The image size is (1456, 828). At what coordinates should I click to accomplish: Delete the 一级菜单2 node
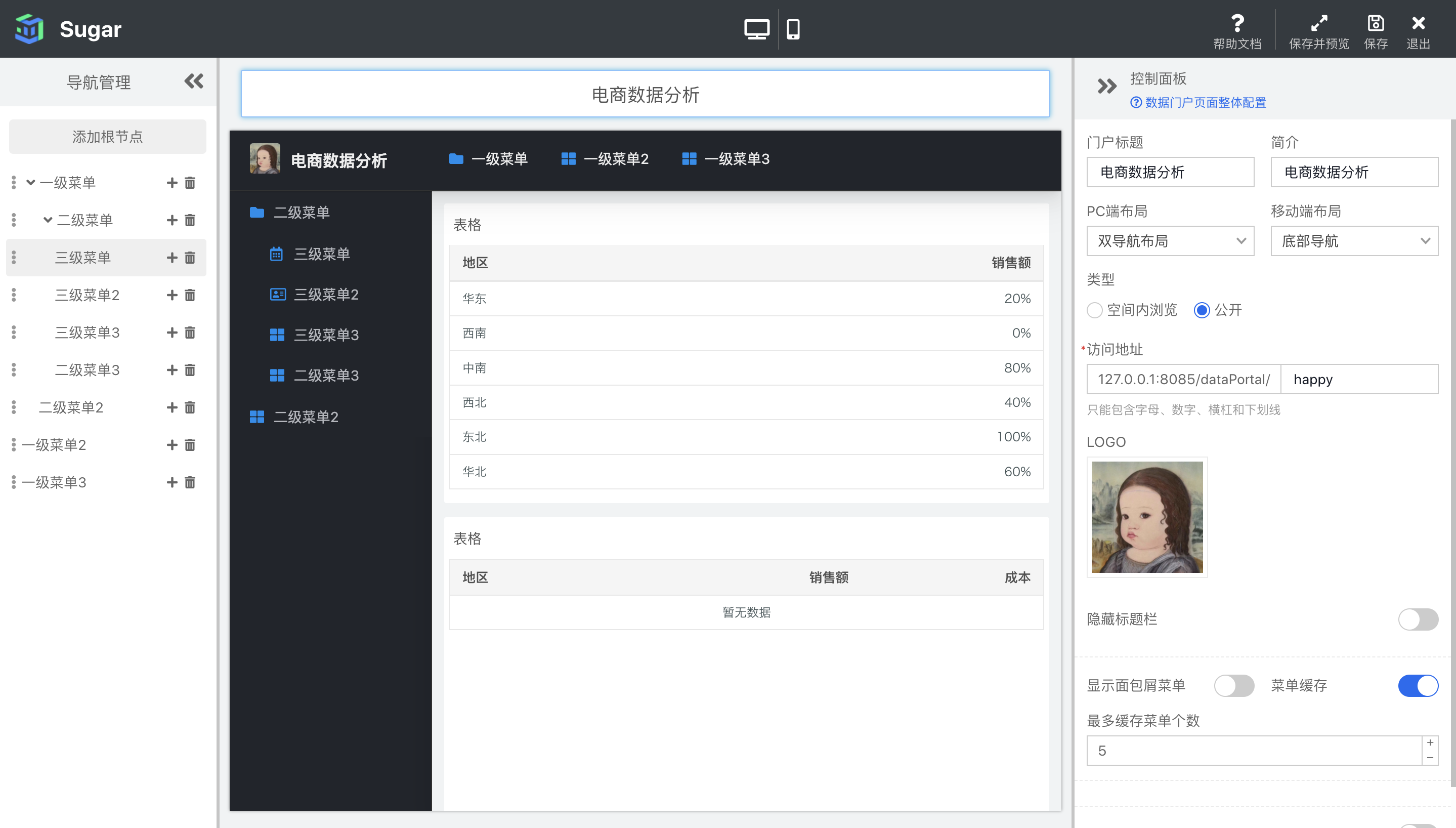point(190,445)
